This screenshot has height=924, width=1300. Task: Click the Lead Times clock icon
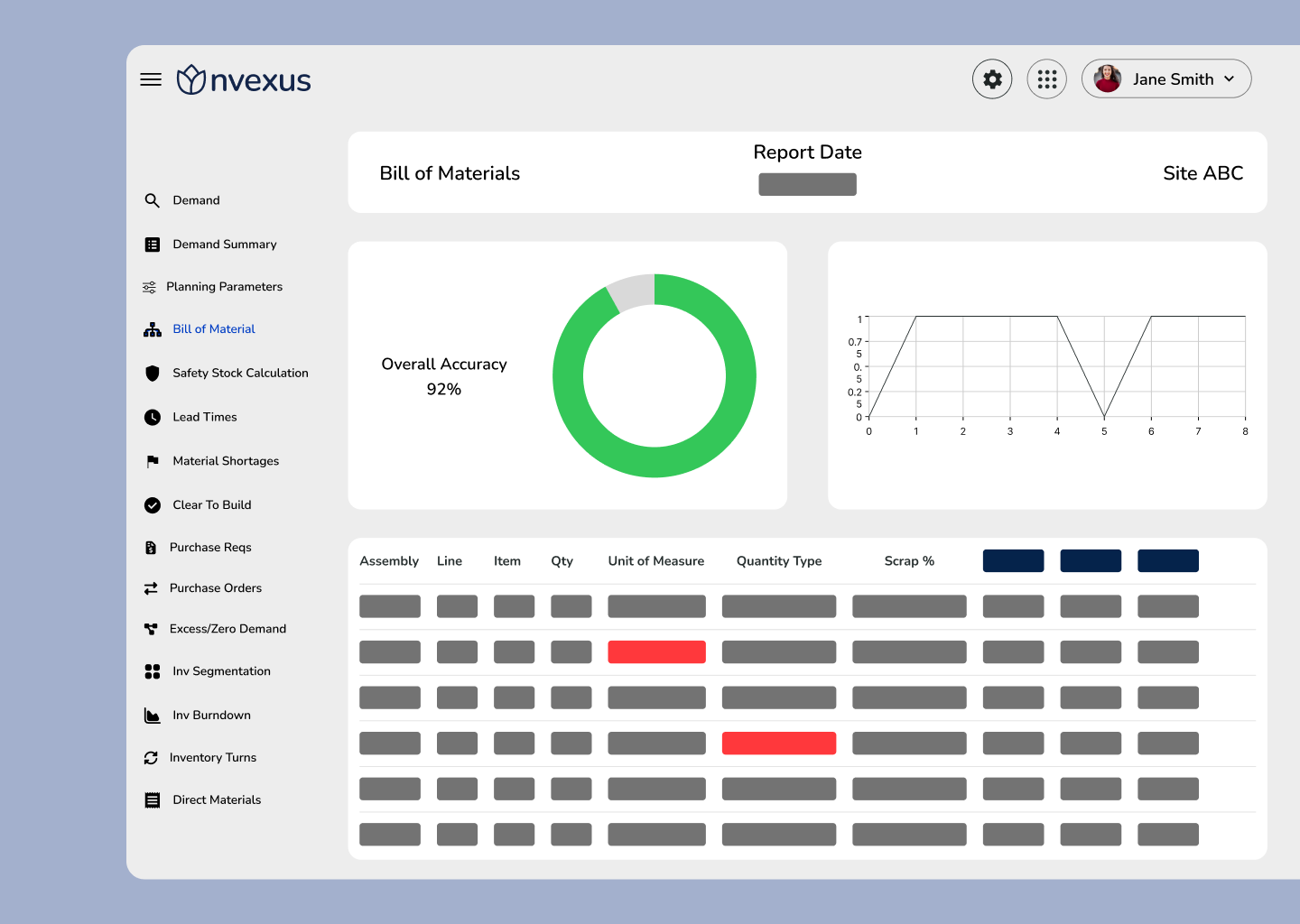click(153, 417)
